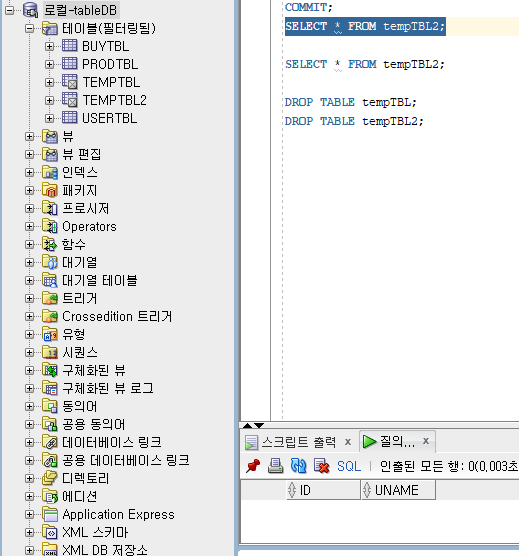Viewport: 519px width, 556px height.
Task: Expand the 공용 데이터베이스 링크 folder
Action: tap(30, 460)
